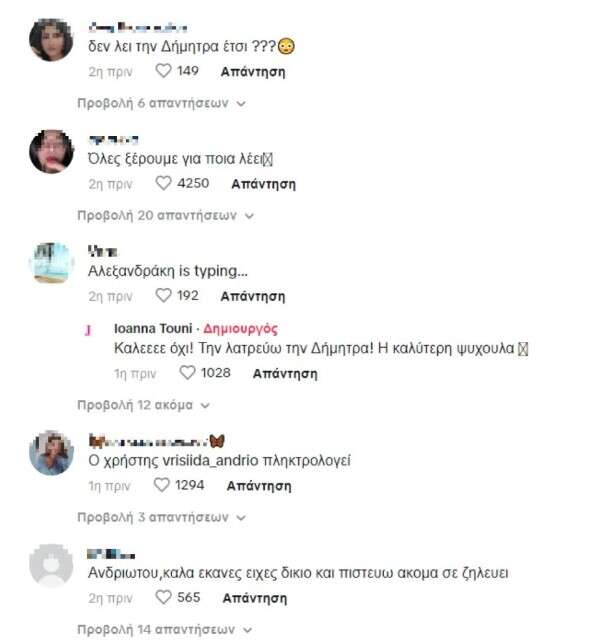Open first commenter's profile picture
This screenshot has height=640, width=612.
click(51, 40)
